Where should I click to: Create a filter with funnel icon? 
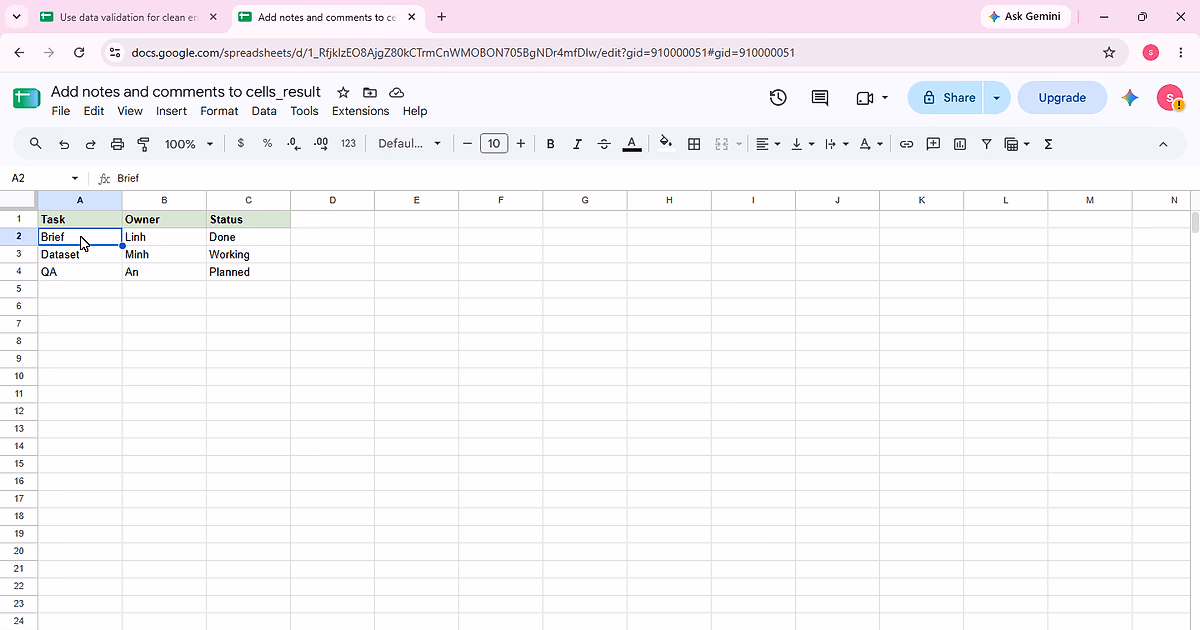tap(986, 144)
